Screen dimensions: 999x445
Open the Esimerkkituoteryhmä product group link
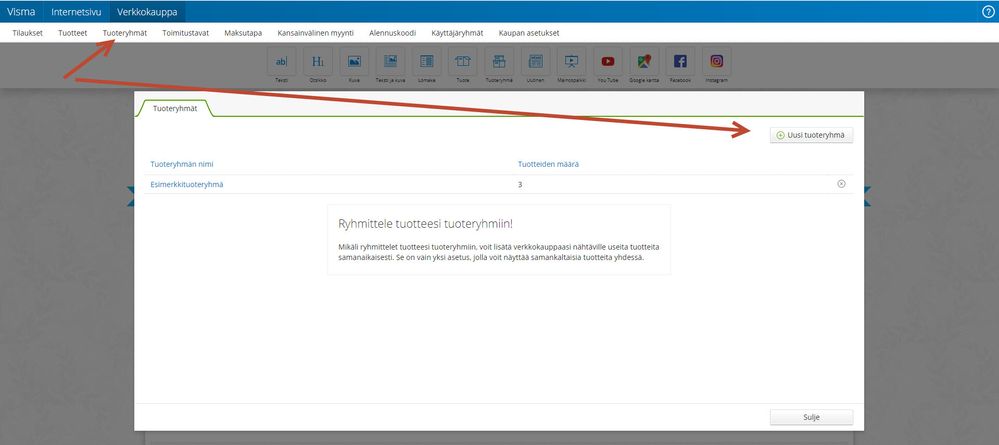click(x=187, y=184)
